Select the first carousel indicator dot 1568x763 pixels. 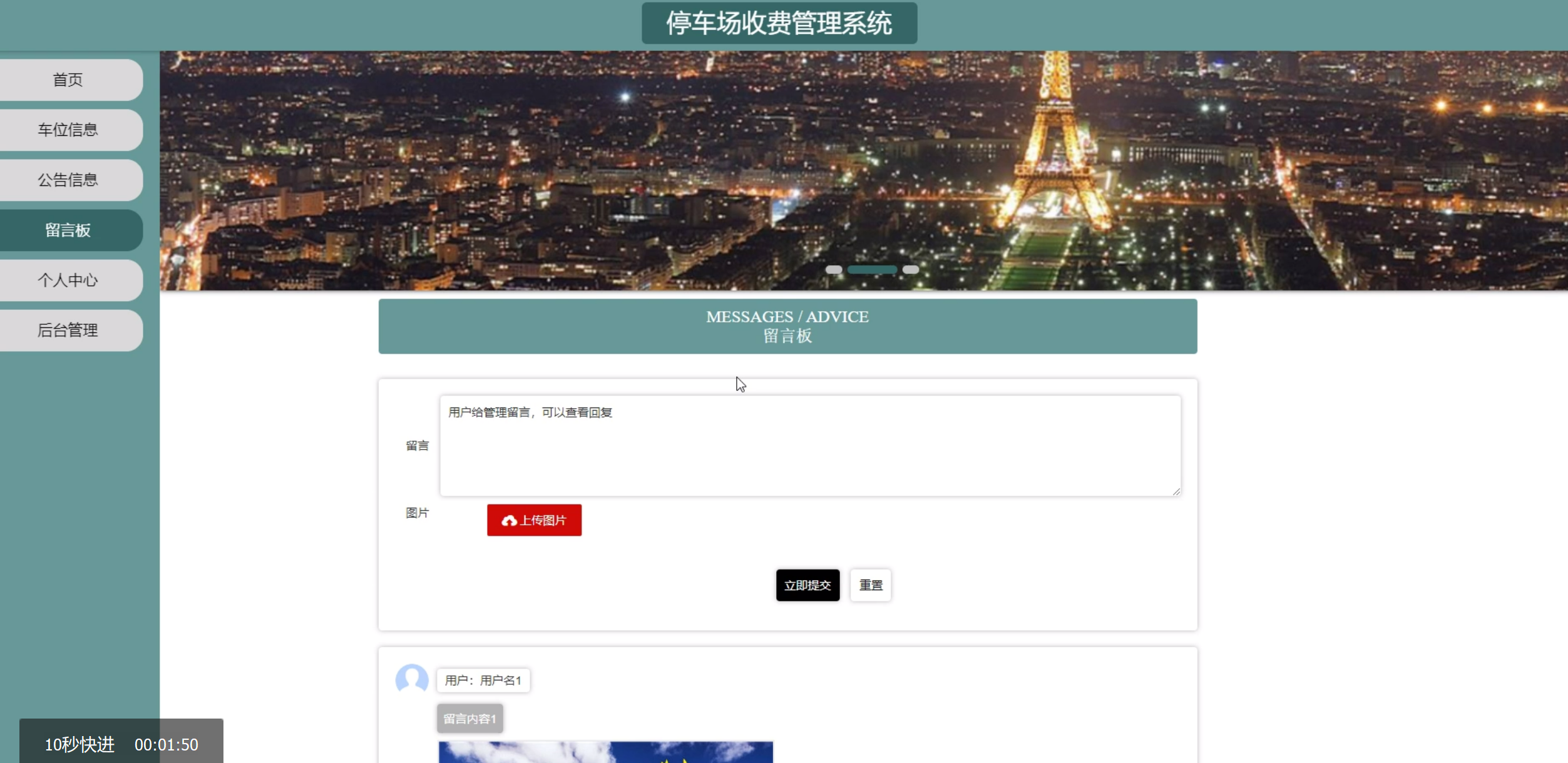[x=836, y=269]
